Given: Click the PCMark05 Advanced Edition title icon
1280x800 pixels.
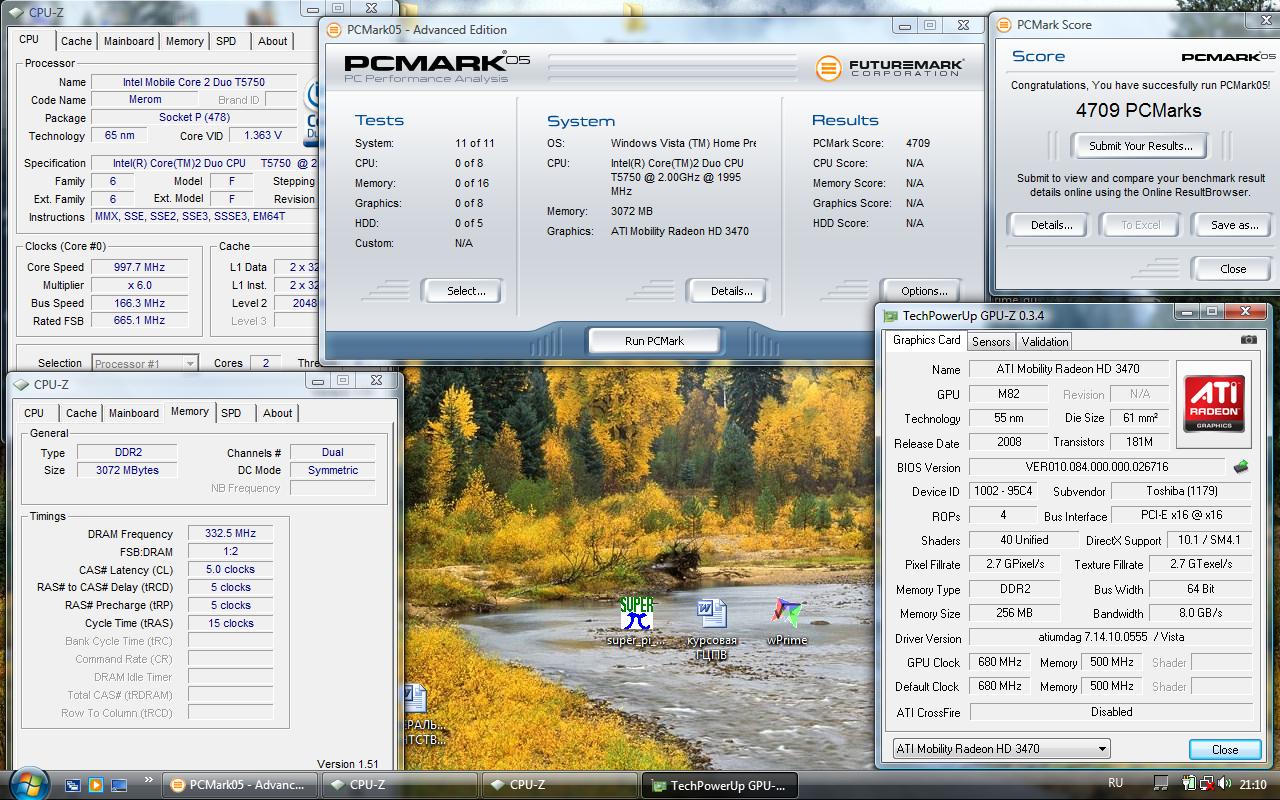Looking at the screenshot, I should [x=333, y=30].
